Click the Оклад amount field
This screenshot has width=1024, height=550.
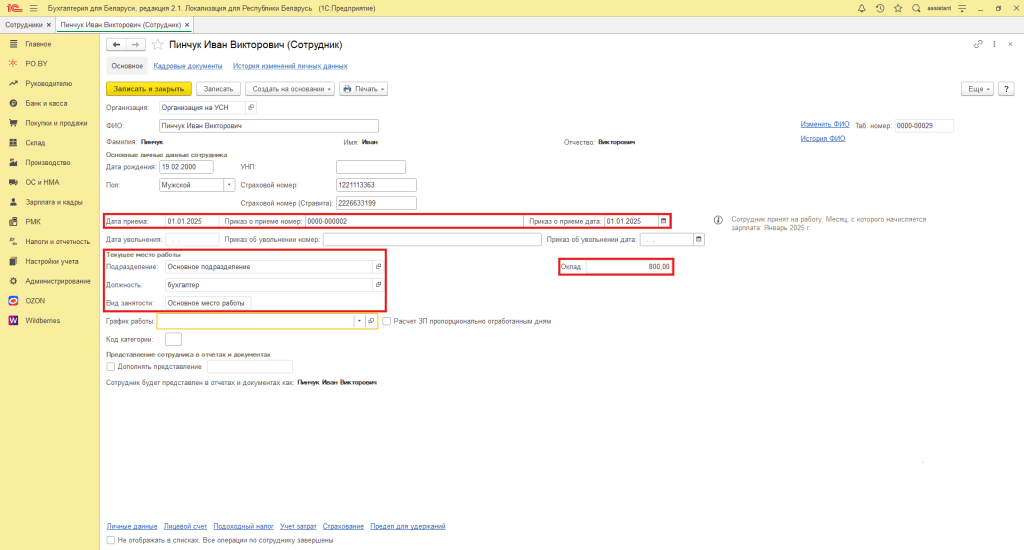click(x=629, y=267)
